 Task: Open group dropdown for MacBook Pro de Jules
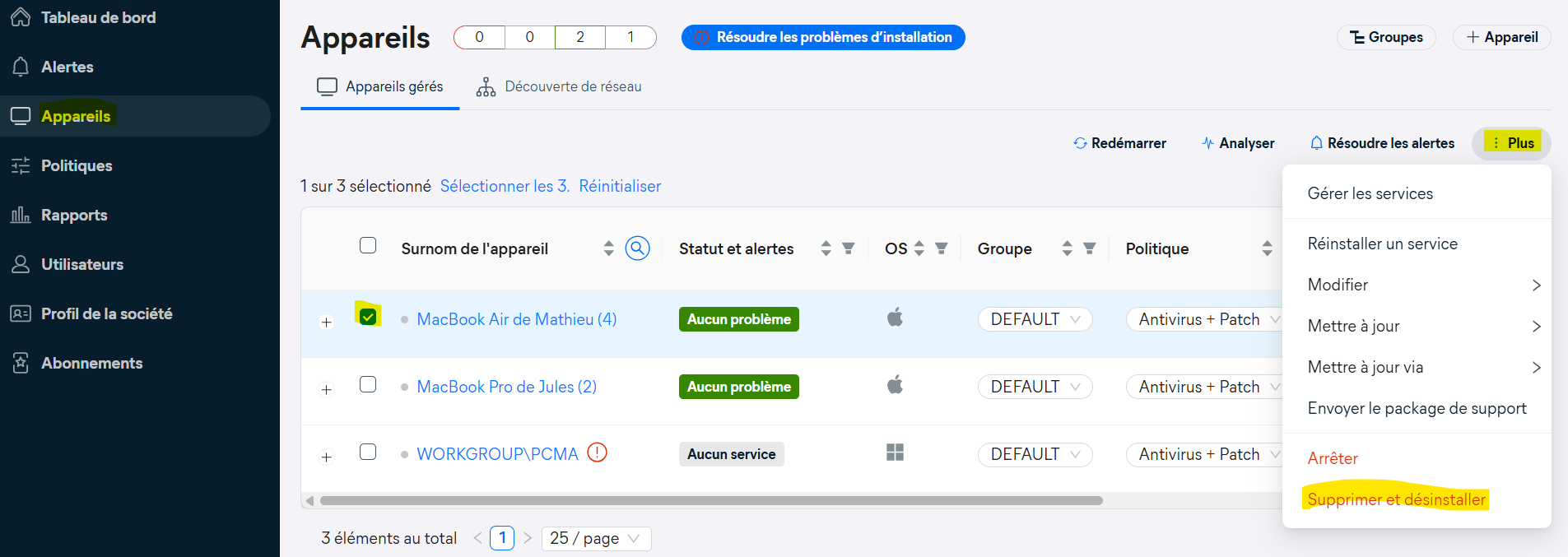click(1035, 387)
